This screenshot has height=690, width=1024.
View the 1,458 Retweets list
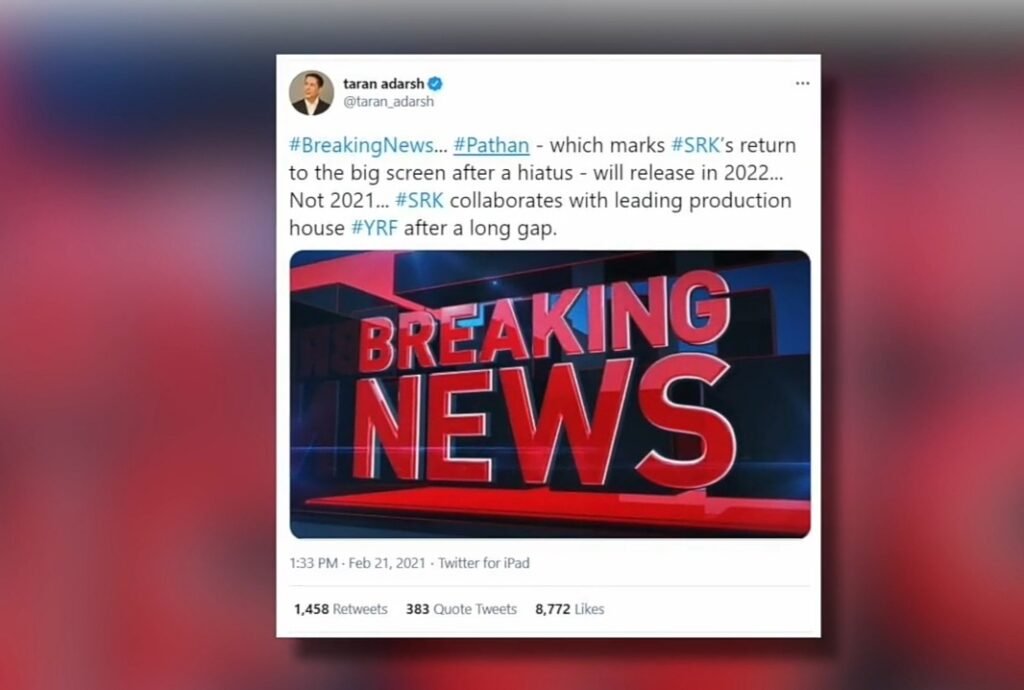340,609
